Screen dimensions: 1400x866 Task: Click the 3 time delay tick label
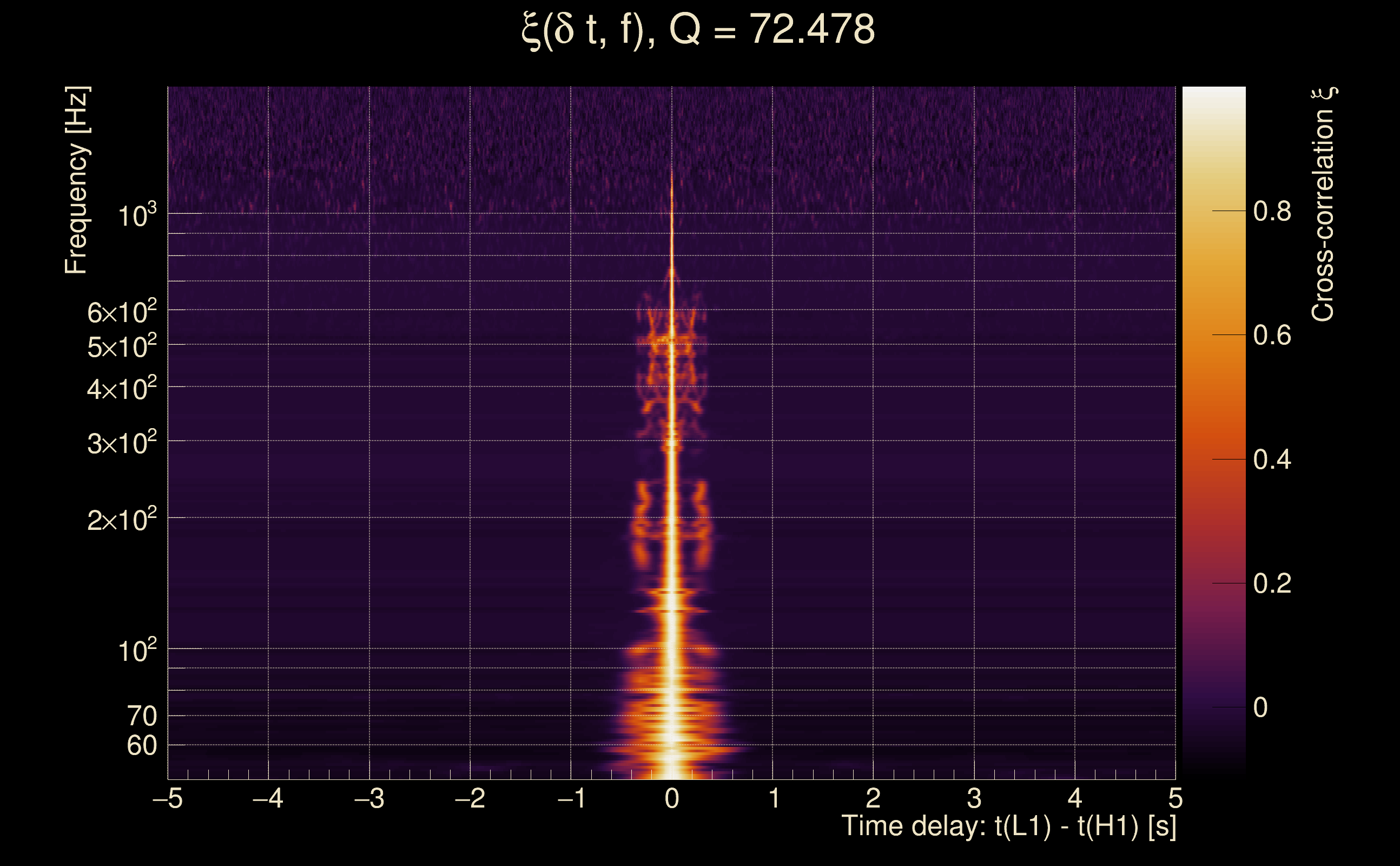tap(974, 798)
